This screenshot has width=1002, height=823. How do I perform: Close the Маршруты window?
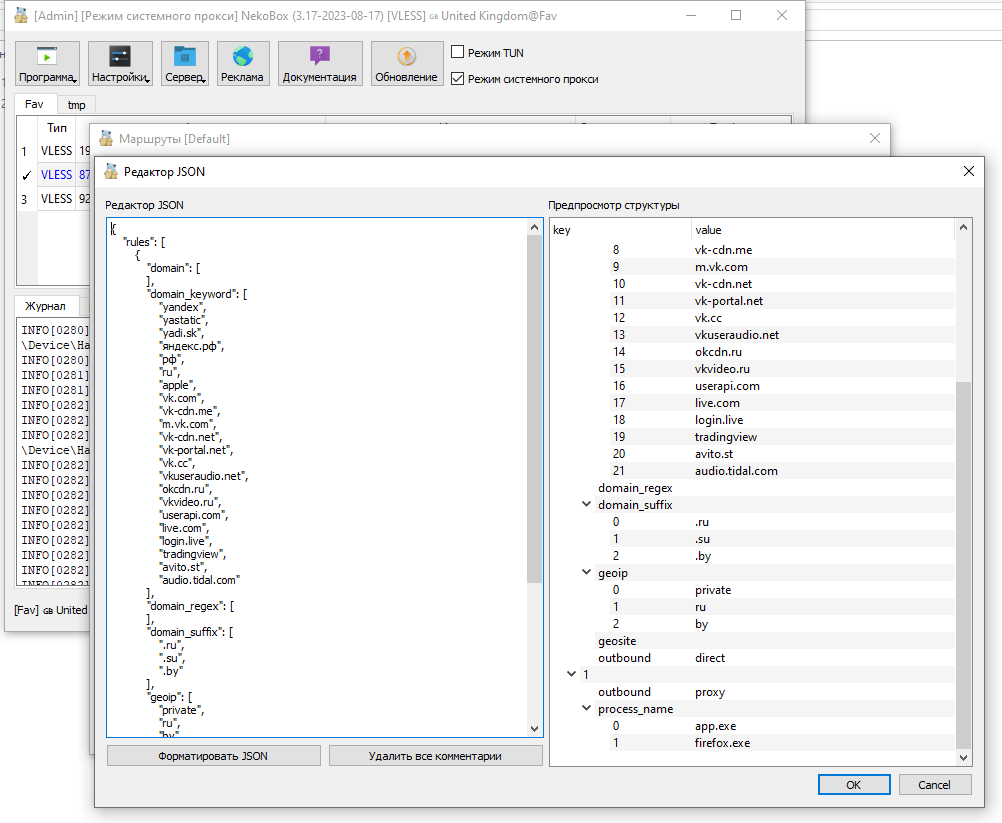pos(875,138)
